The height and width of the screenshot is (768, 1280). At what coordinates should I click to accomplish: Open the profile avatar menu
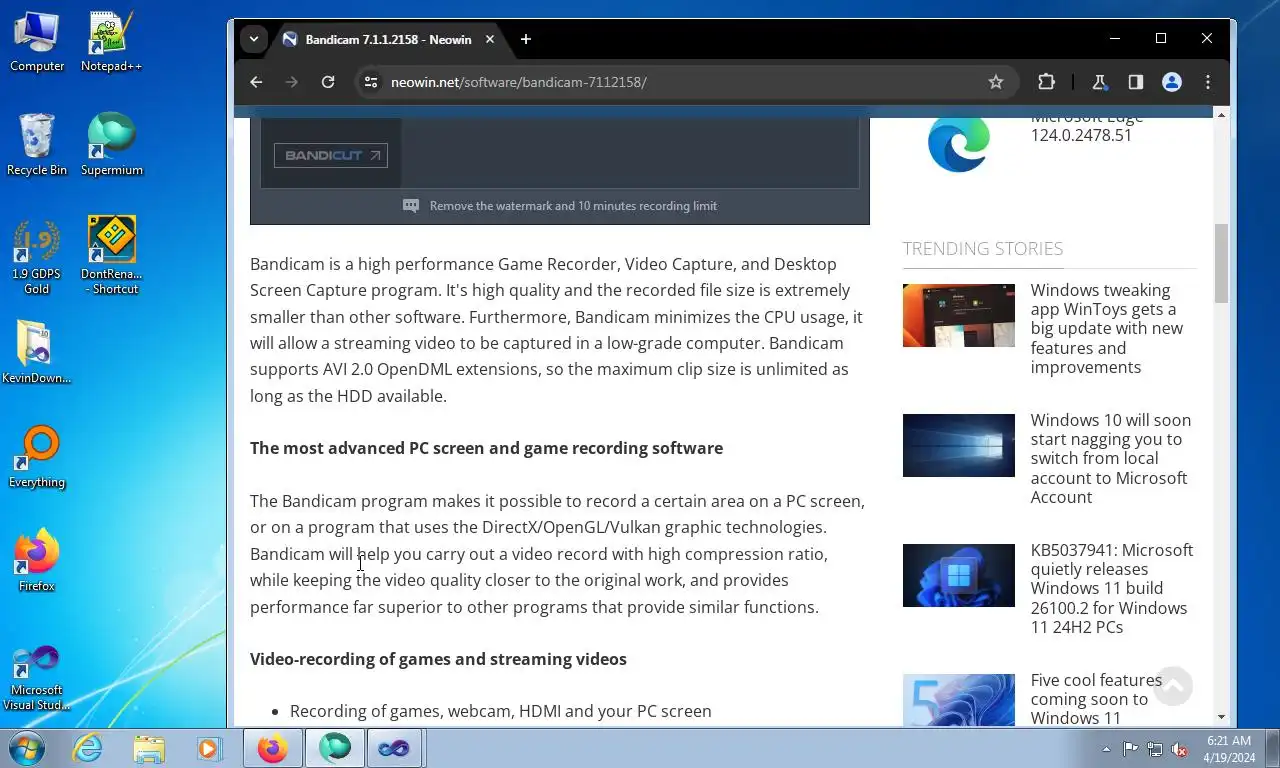pos(1172,82)
